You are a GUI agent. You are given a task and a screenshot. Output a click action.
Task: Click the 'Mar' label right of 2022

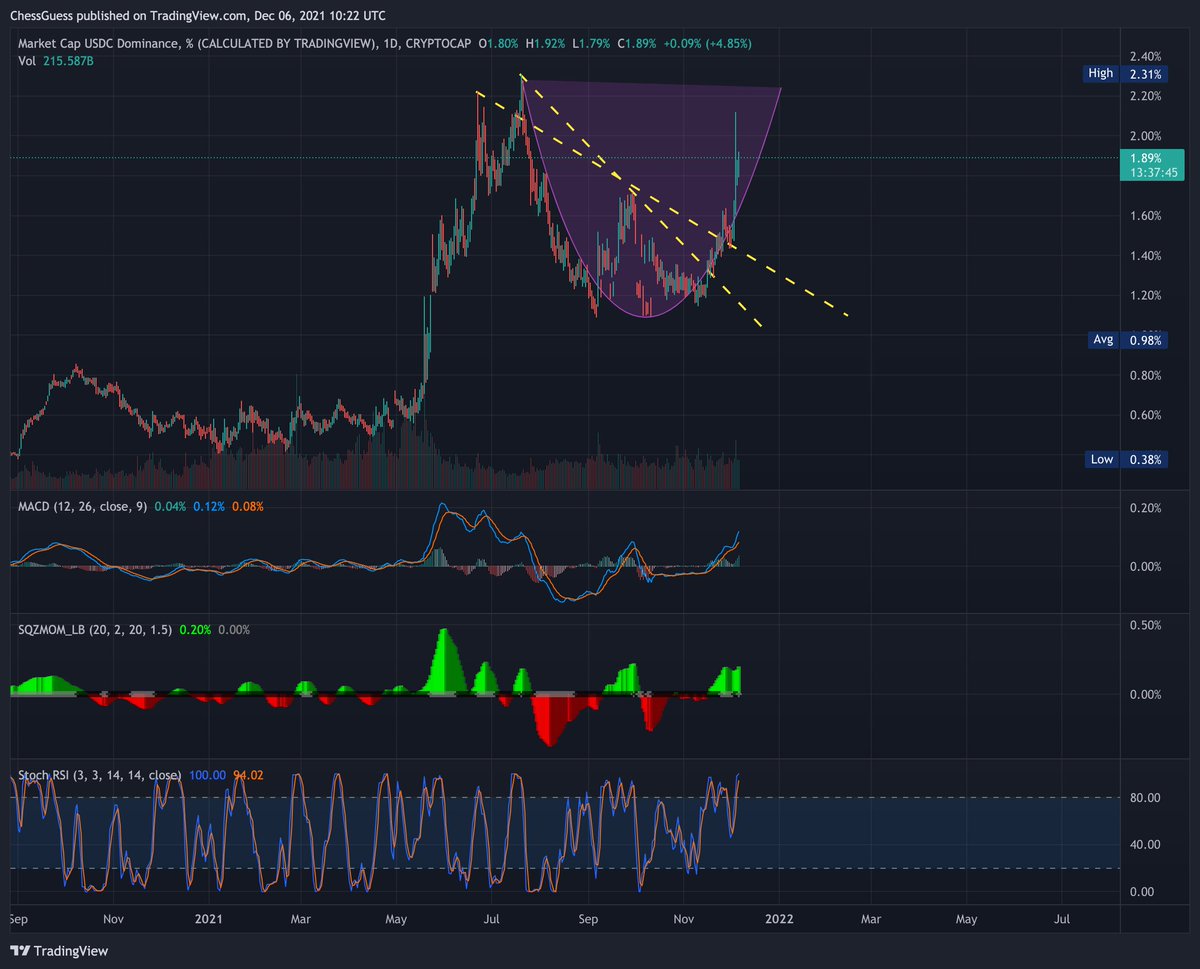click(x=871, y=917)
